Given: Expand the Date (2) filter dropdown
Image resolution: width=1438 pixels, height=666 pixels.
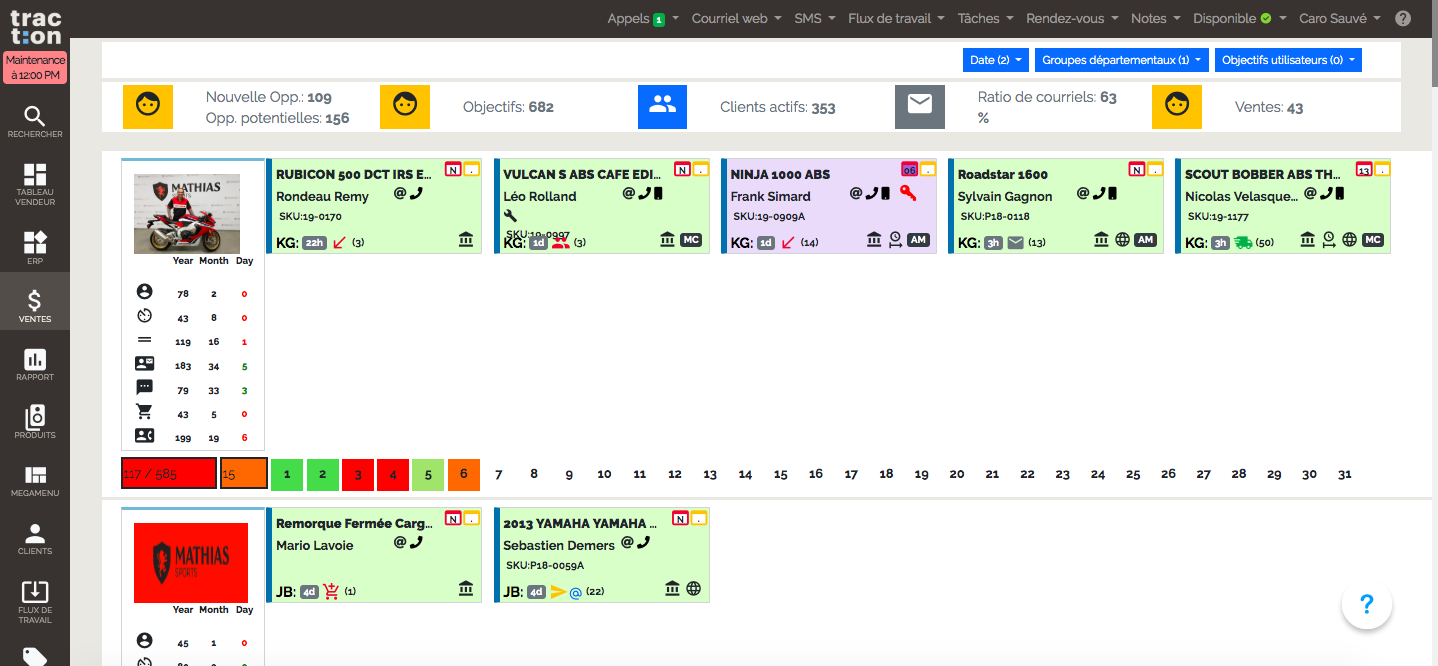Looking at the screenshot, I should click(996, 60).
